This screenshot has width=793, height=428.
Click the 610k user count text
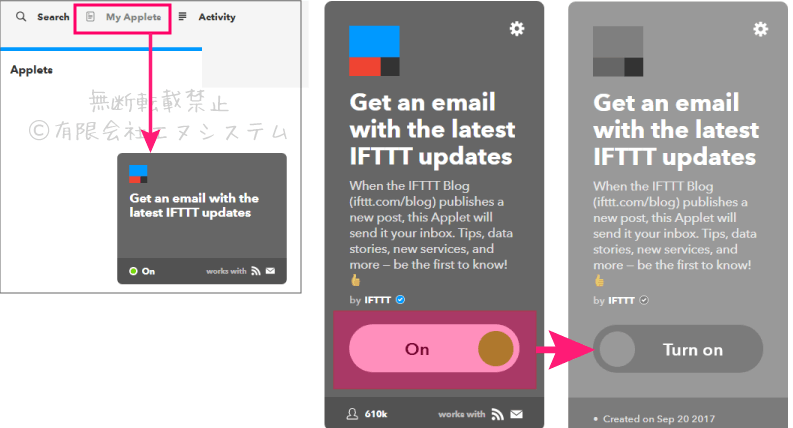[x=376, y=414]
